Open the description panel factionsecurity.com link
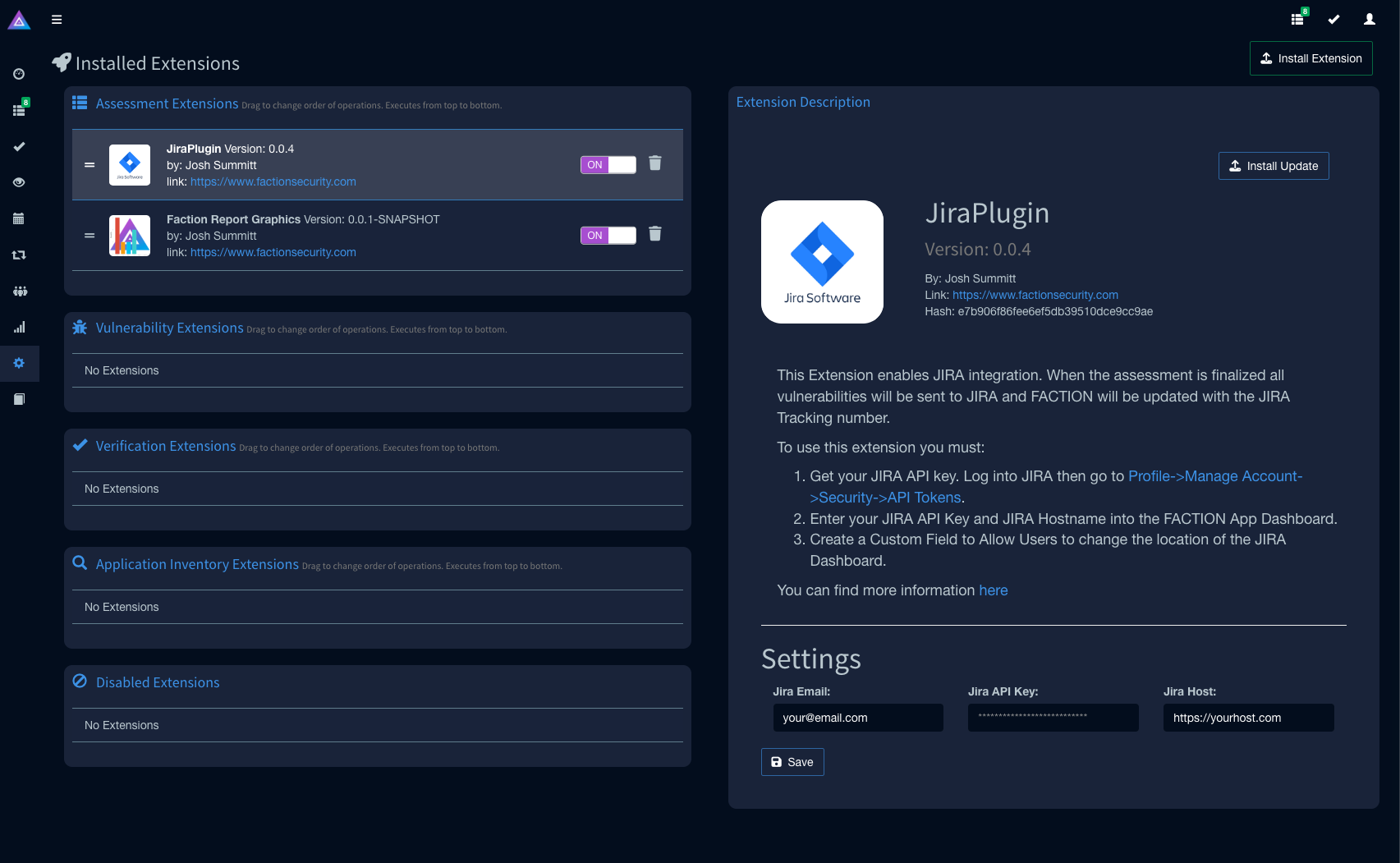This screenshot has height=863, width=1400. click(x=1035, y=295)
